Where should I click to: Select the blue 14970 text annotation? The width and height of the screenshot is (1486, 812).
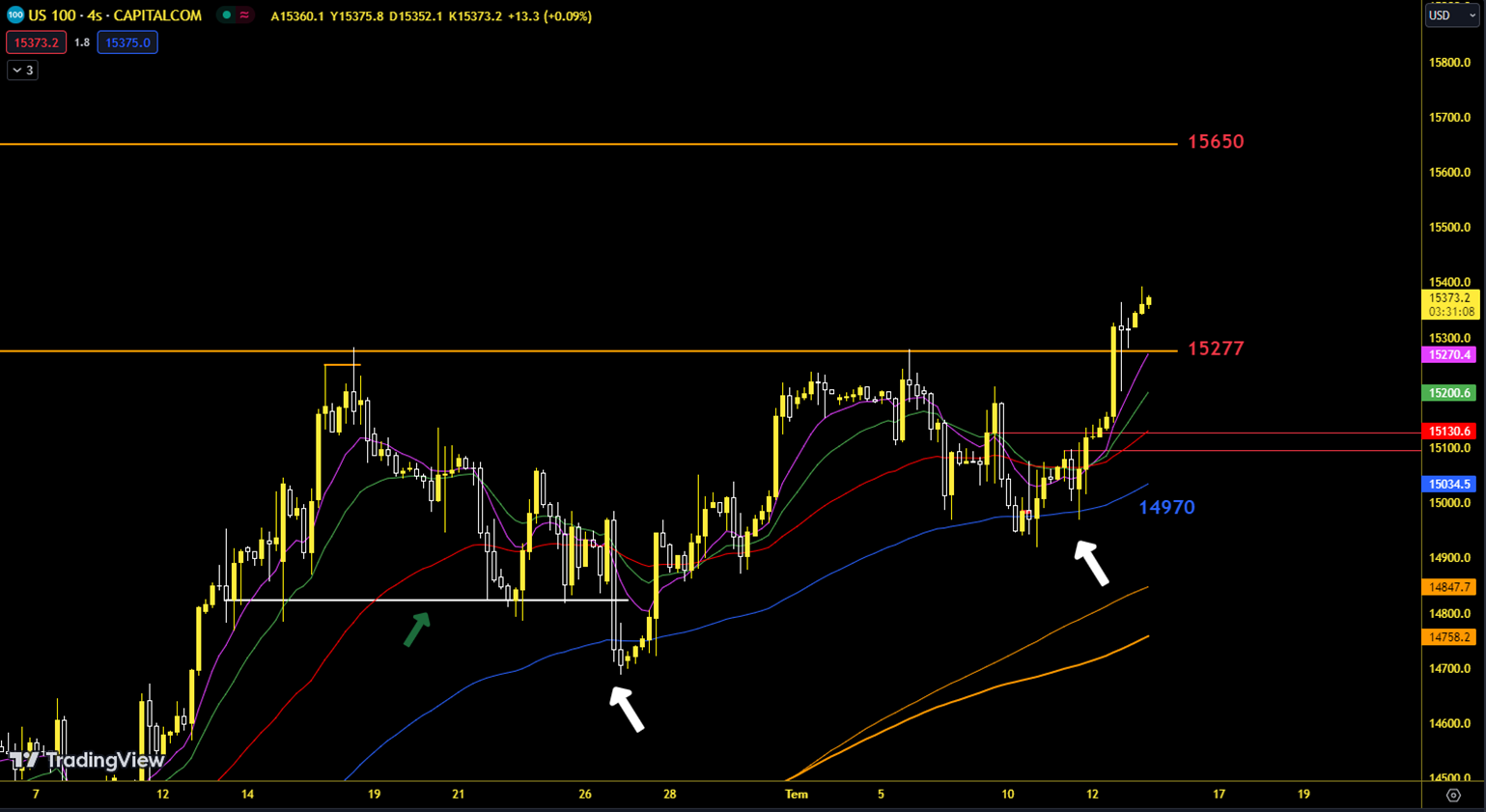point(1166,507)
